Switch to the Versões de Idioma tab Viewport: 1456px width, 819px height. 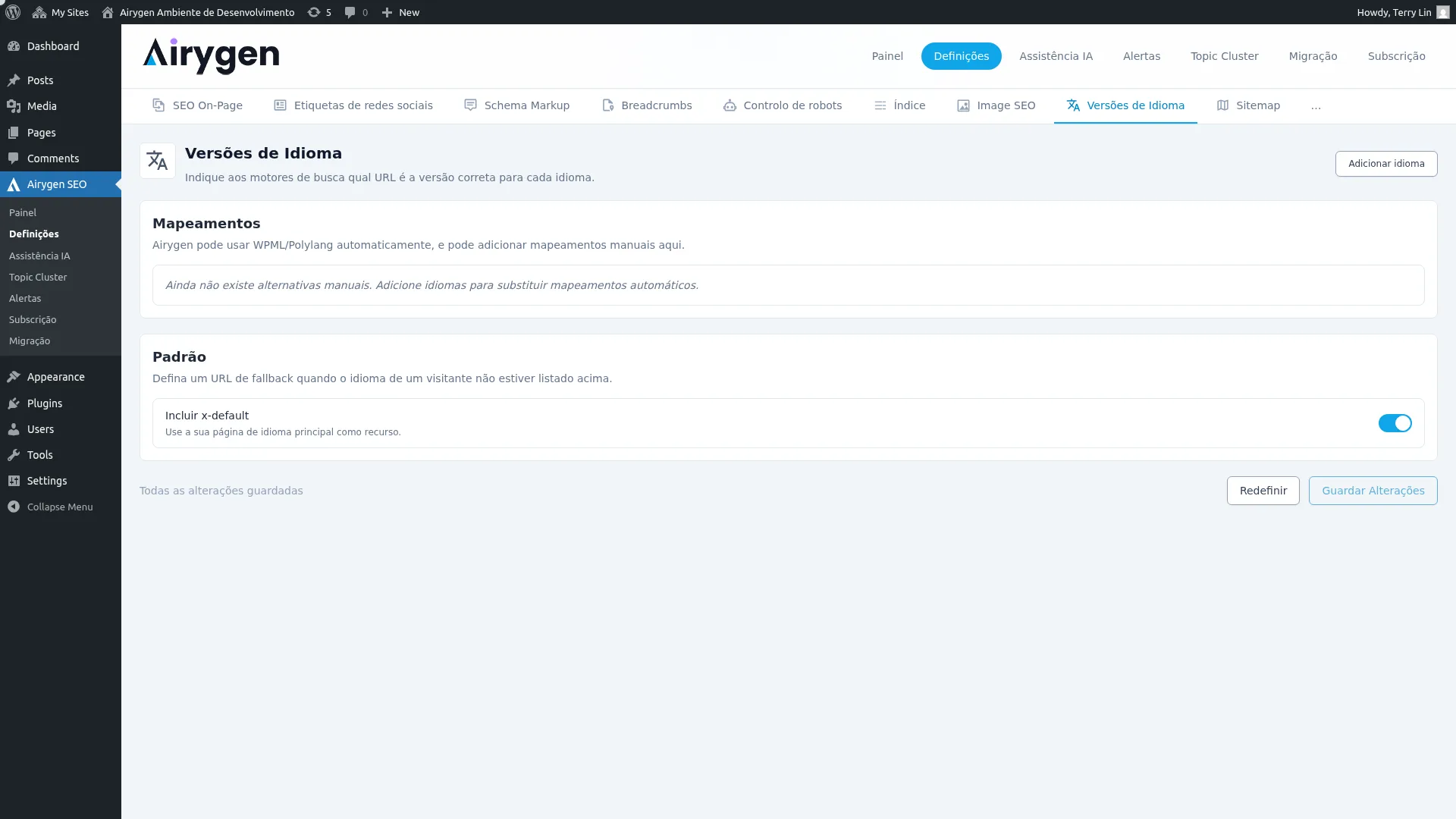(x=1125, y=105)
